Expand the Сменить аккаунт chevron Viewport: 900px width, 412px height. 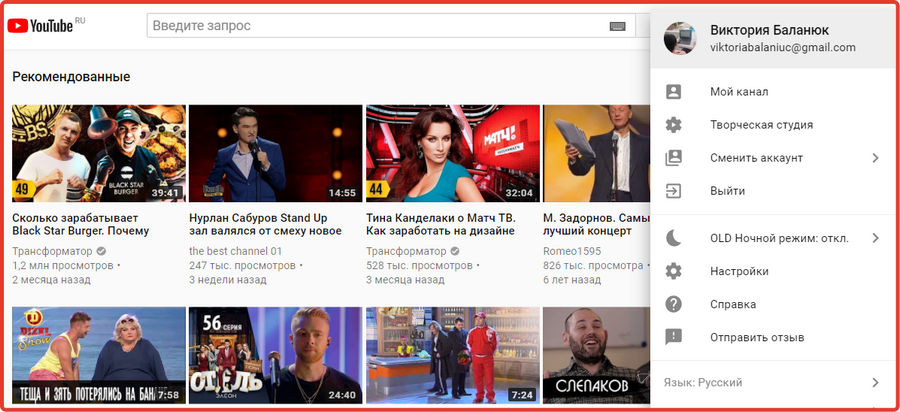pyautogui.click(x=875, y=158)
